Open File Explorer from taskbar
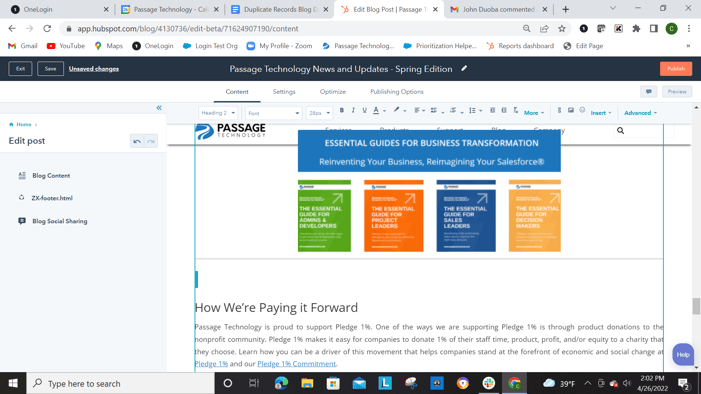Viewport: 701px width, 394px height. (307, 383)
